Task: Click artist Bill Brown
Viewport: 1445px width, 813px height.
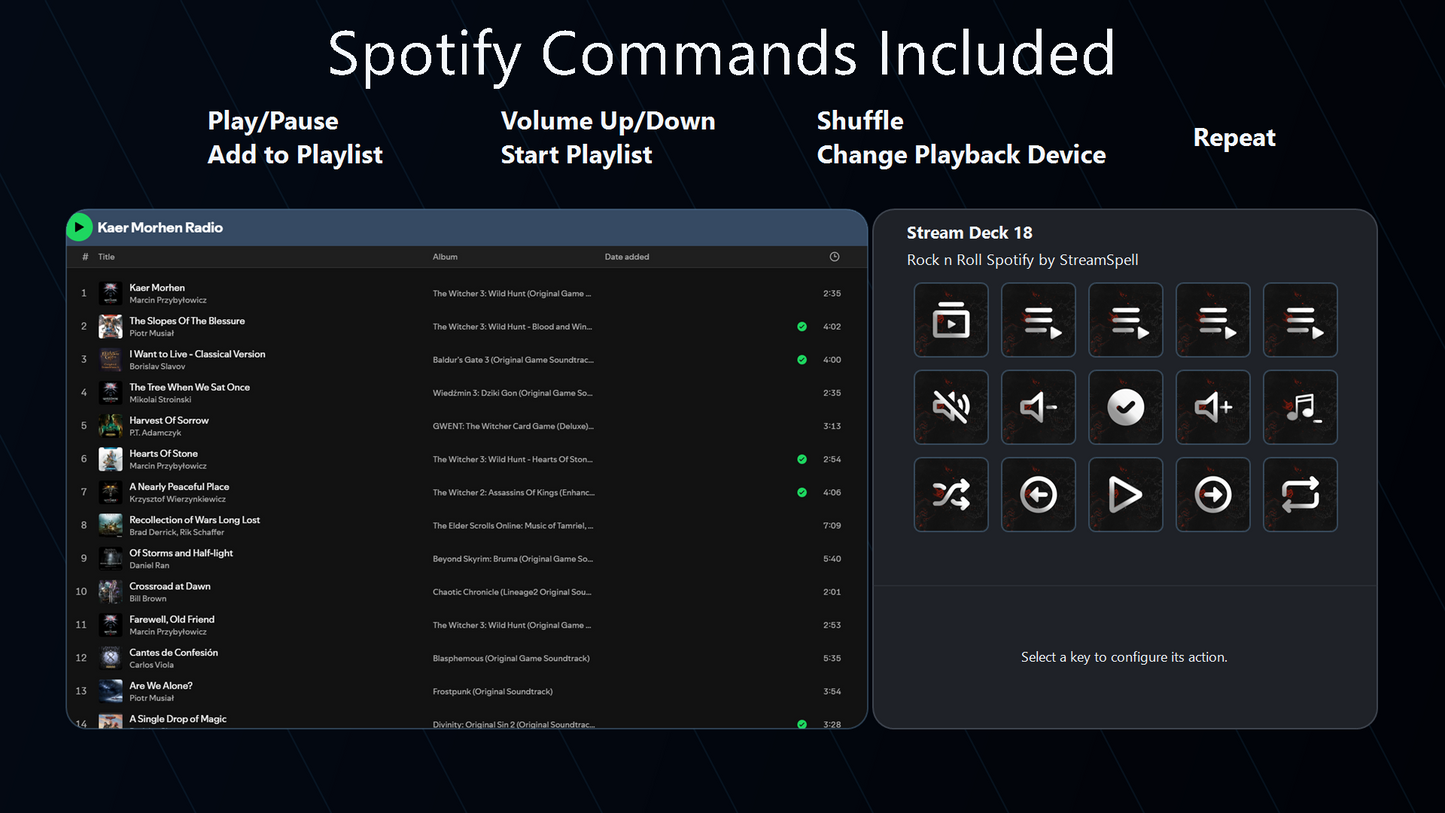Action: click(148, 598)
